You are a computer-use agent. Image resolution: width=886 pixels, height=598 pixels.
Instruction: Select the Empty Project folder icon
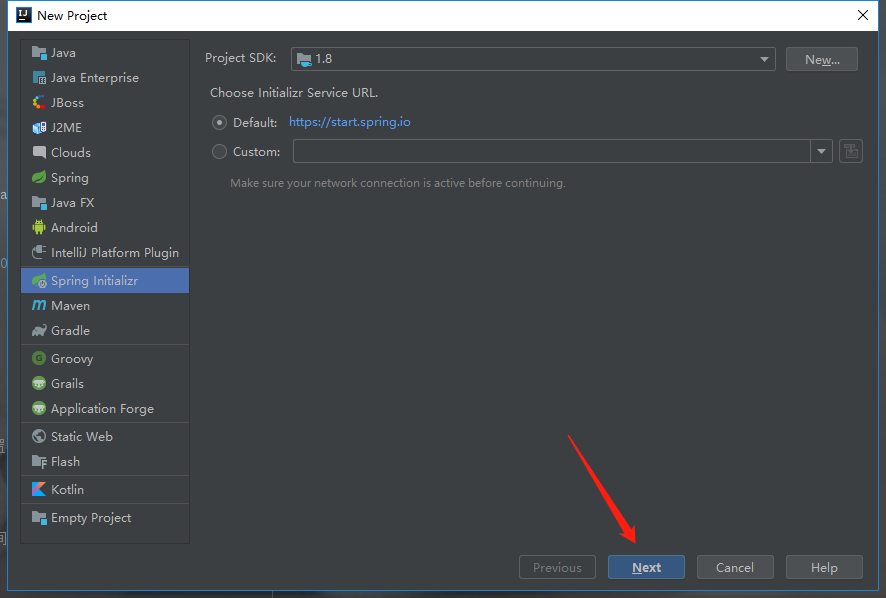(39, 518)
